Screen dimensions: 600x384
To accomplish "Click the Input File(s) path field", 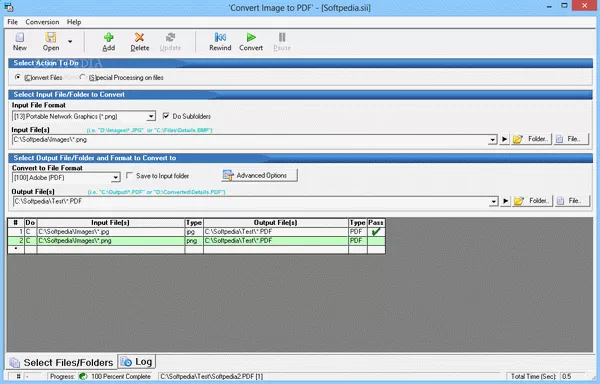I will point(251,140).
